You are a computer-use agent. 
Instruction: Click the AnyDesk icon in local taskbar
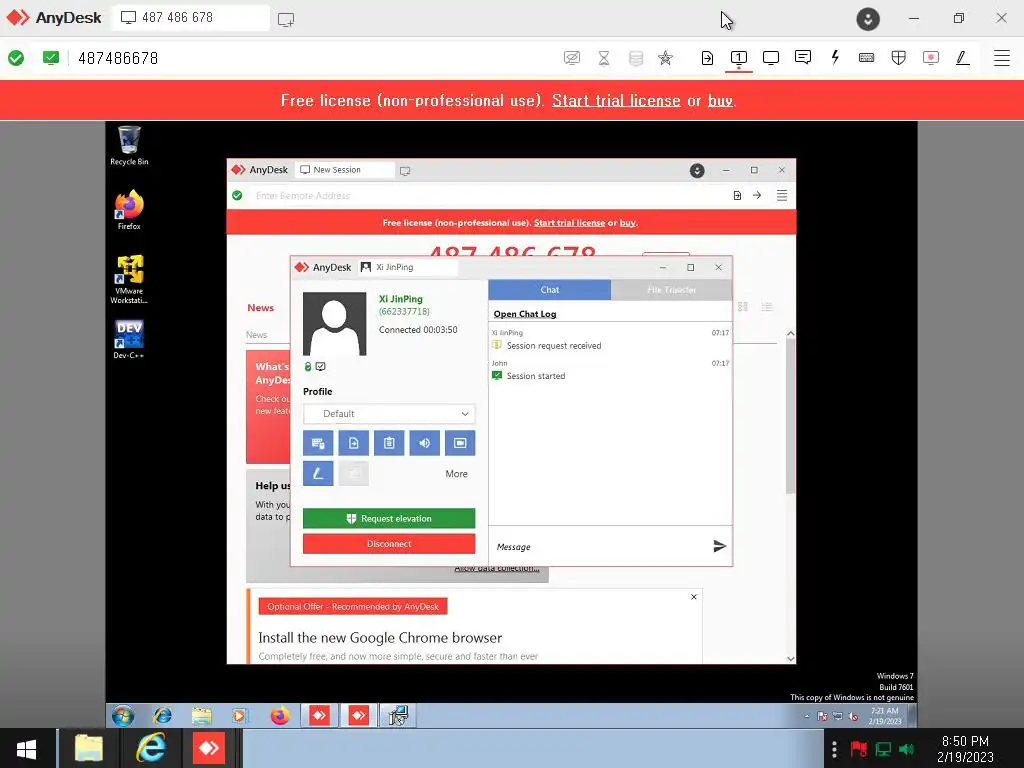[209, 749]
